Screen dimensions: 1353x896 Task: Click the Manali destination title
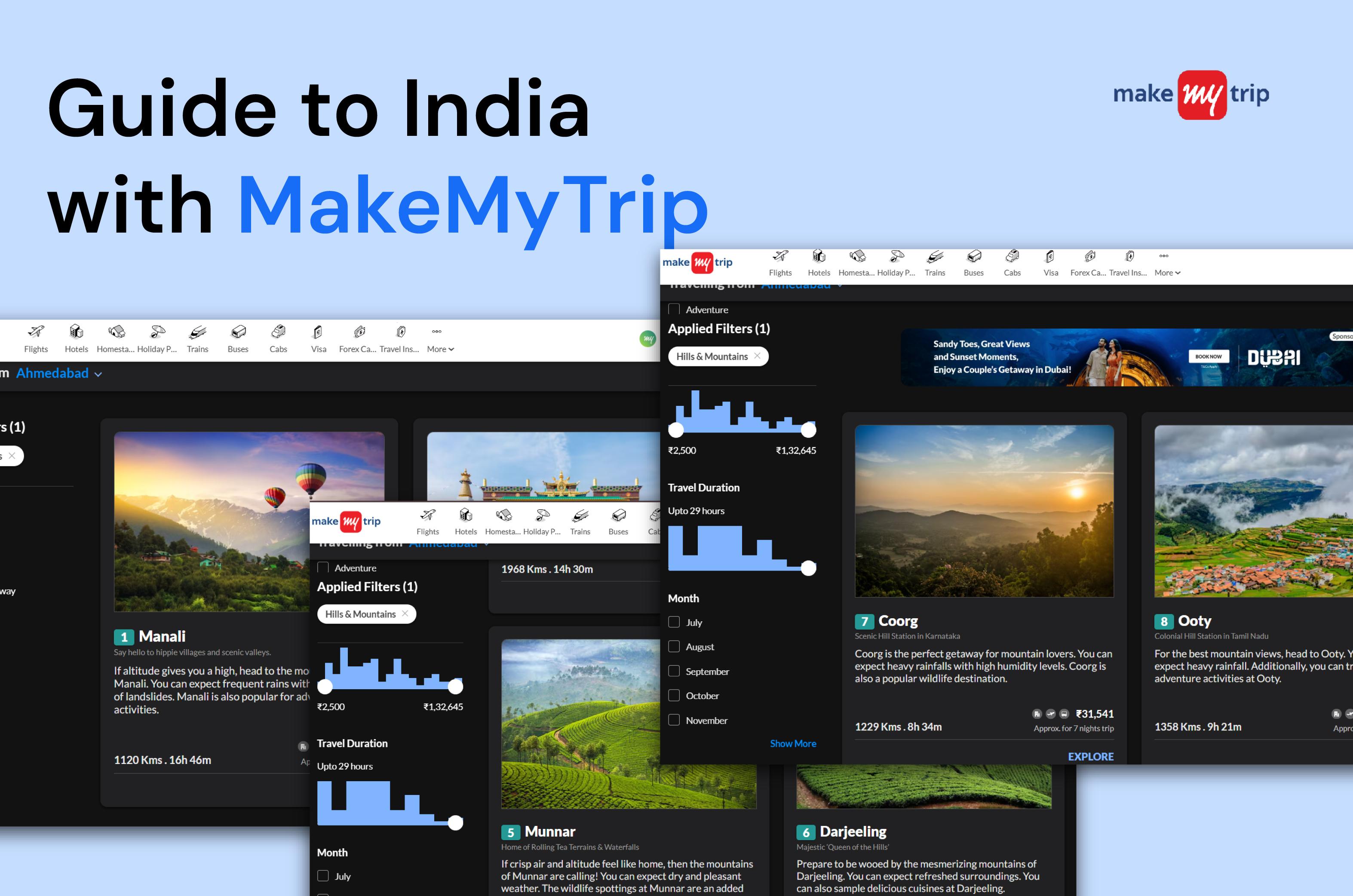[x=162, y=636]
